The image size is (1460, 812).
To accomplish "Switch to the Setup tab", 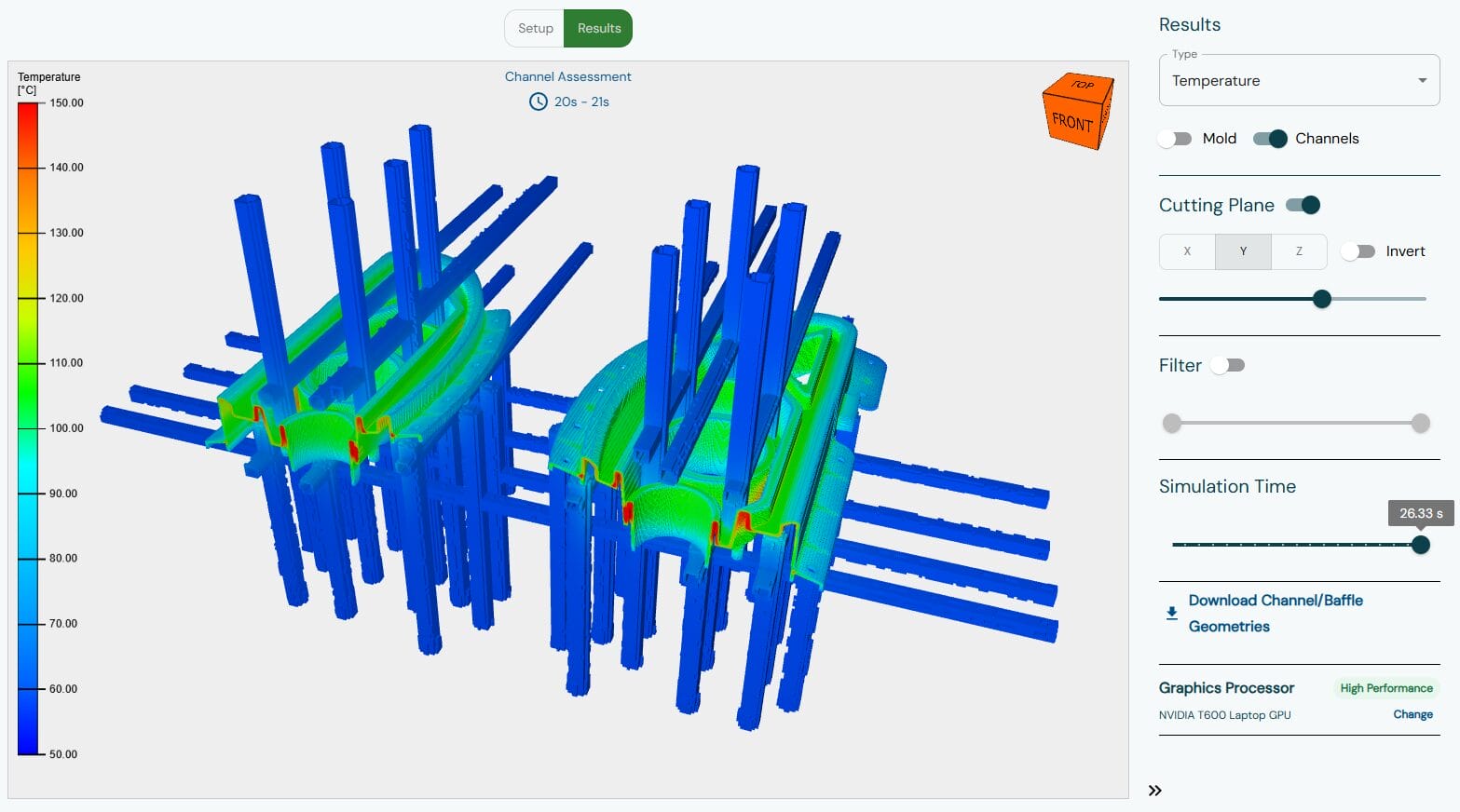I will [535, 28].
